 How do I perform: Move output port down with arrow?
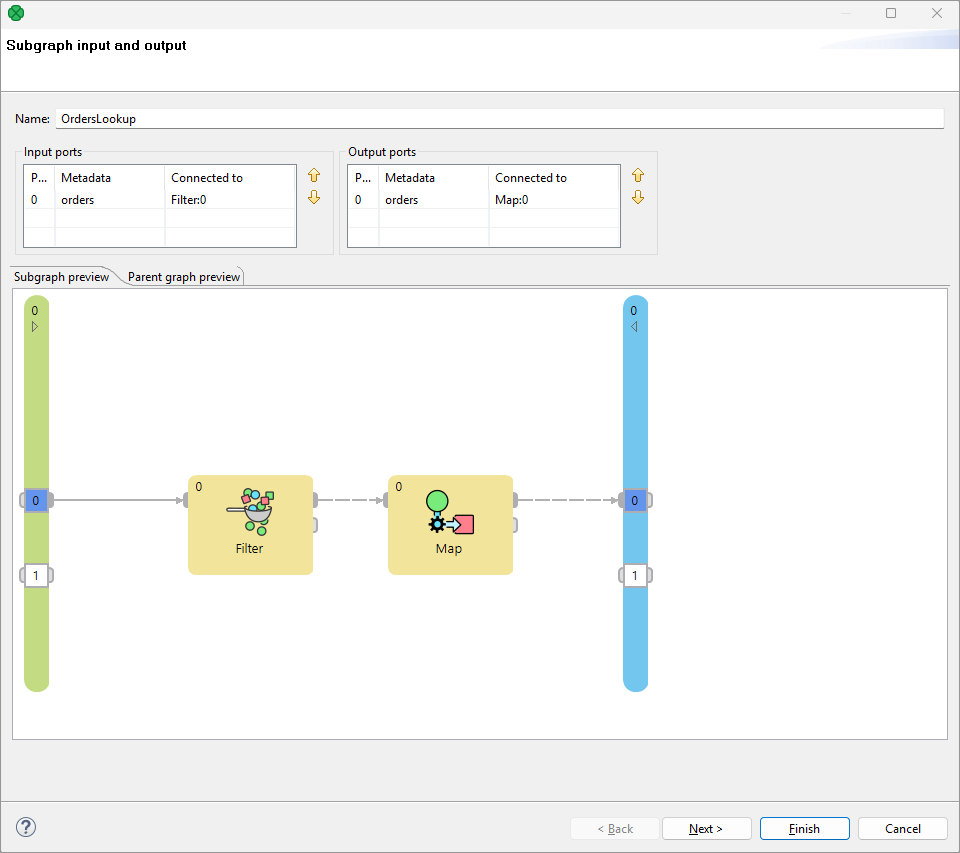tap(638, 198)
